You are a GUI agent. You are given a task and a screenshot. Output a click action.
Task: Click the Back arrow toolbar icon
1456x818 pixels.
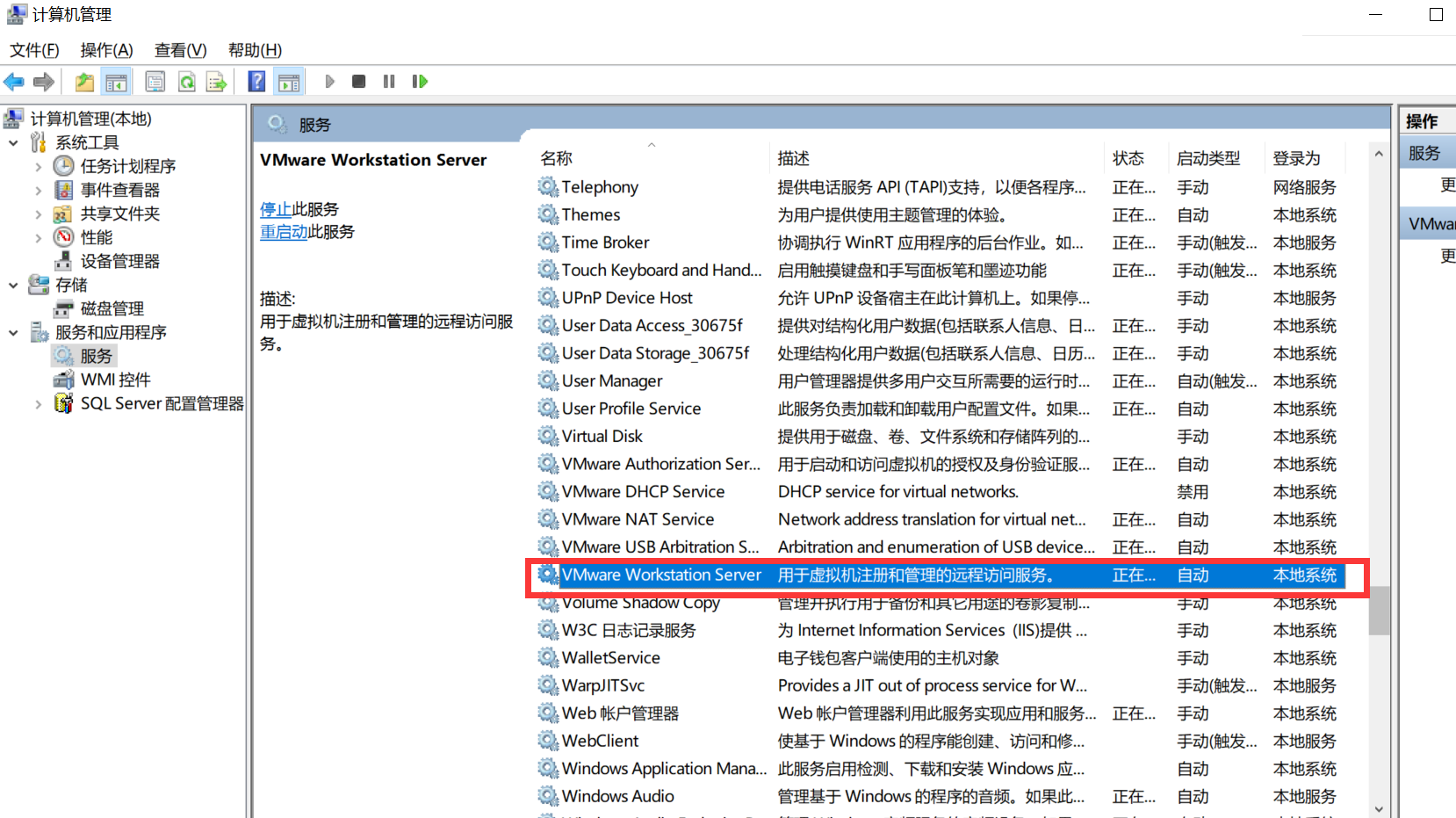click(x=14, y=82)
